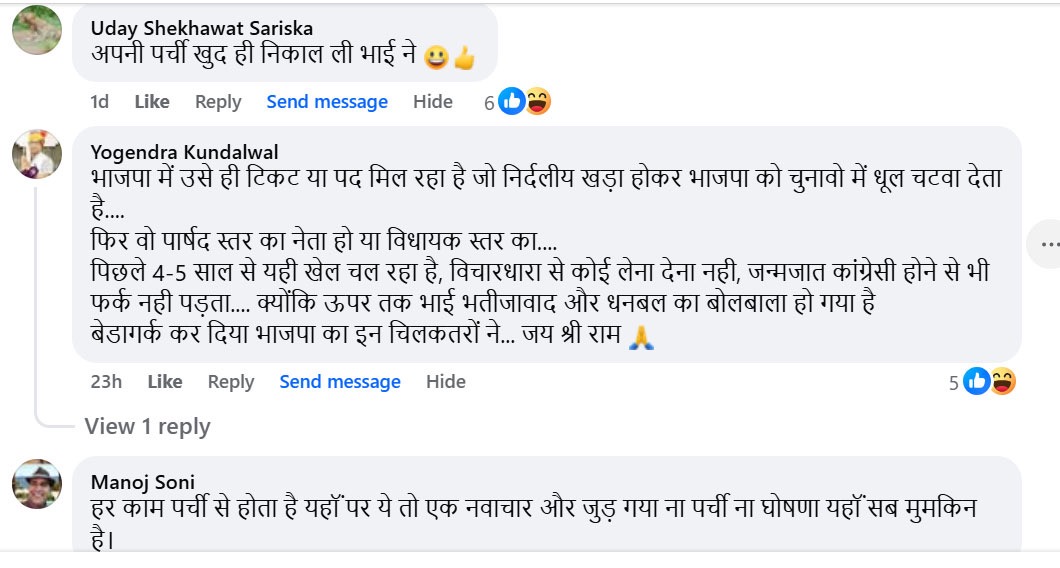Open Manoj Soni's profile name link

(x=143, y=482)
